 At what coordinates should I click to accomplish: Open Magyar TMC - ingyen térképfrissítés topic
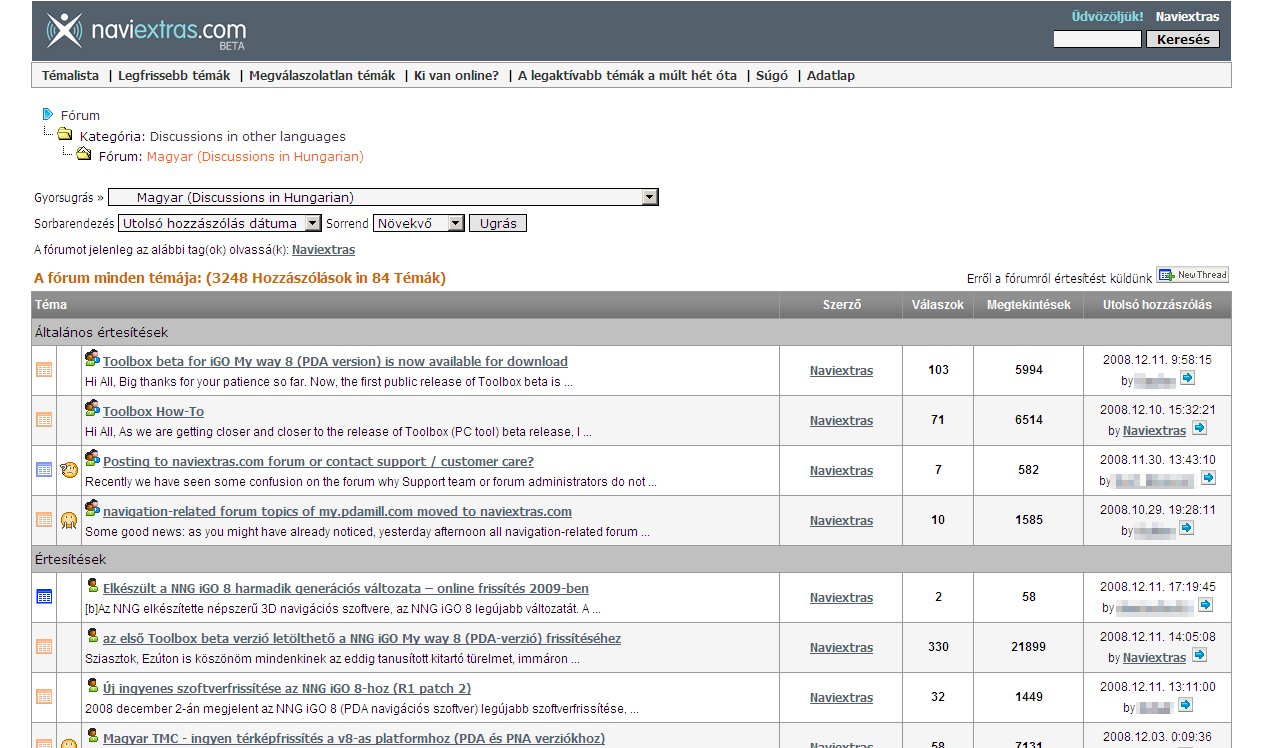click(354, 738)
